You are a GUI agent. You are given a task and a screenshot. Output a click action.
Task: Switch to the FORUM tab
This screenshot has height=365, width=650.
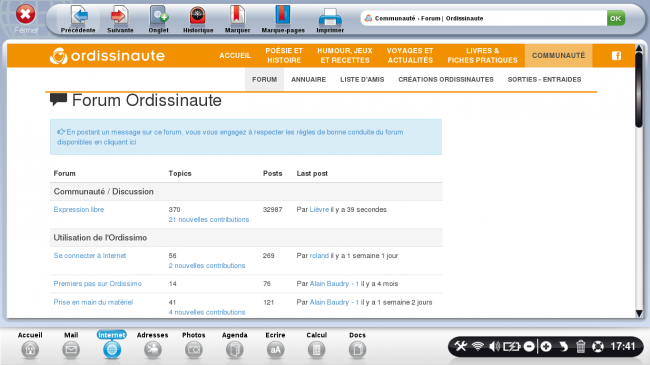click(x=264, y=79)
